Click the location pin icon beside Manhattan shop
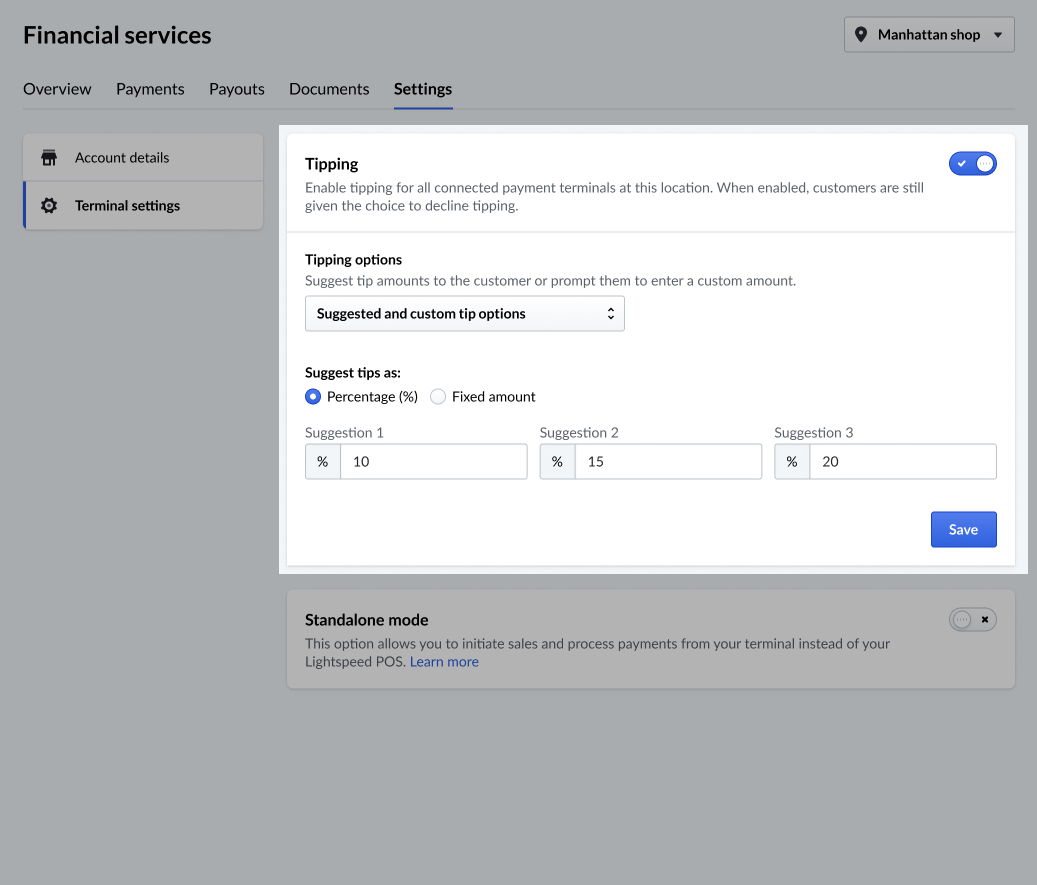1037x885 pixels. 860,34
